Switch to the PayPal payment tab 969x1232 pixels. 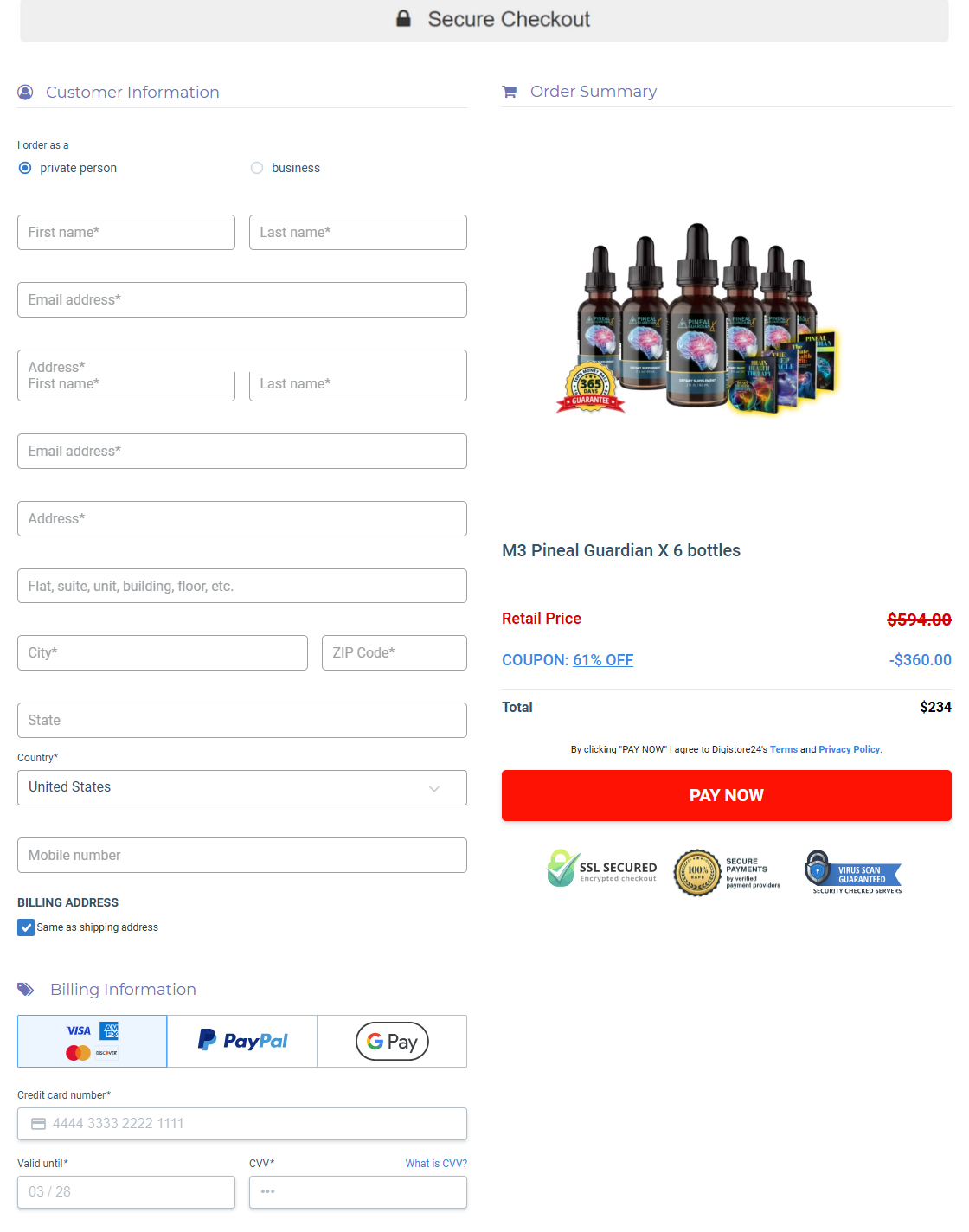[242, 1041]
